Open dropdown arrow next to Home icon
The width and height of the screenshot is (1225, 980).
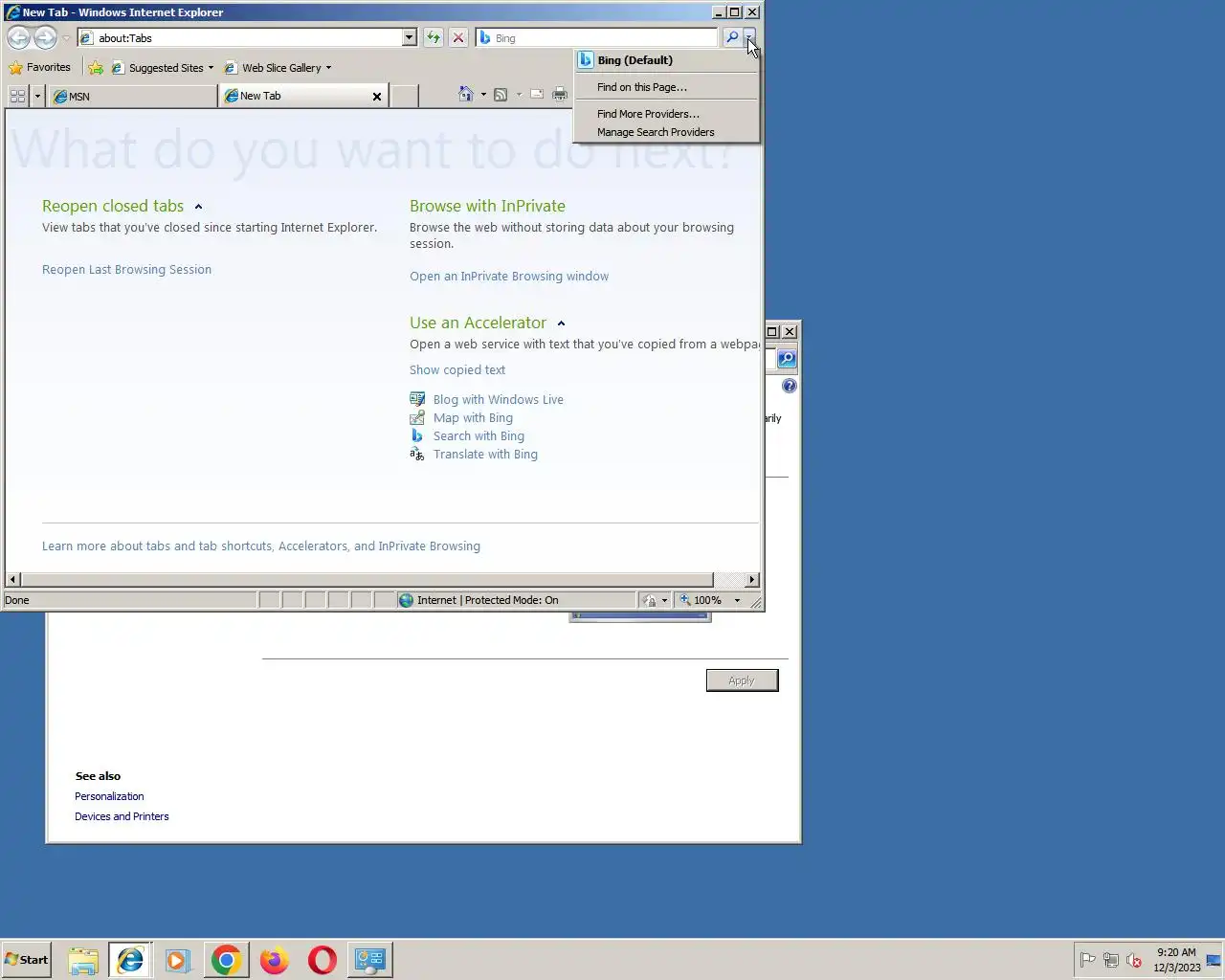point(483,94)
